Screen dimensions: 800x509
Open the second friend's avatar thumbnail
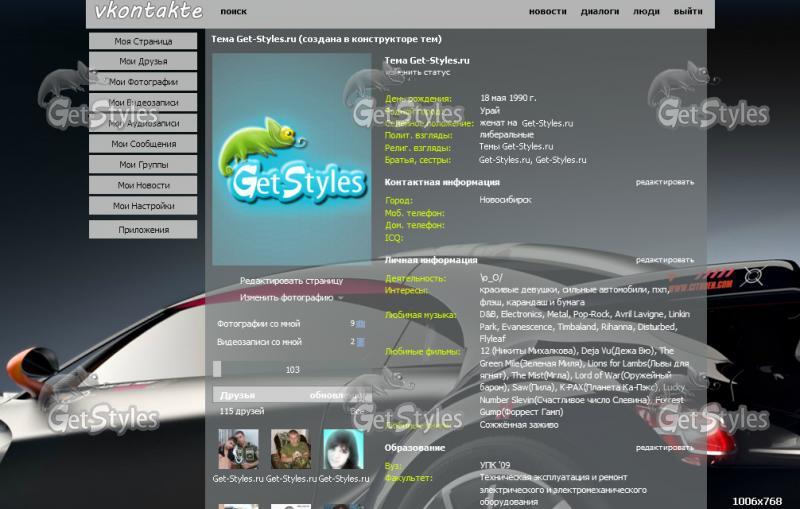point(290,449)
